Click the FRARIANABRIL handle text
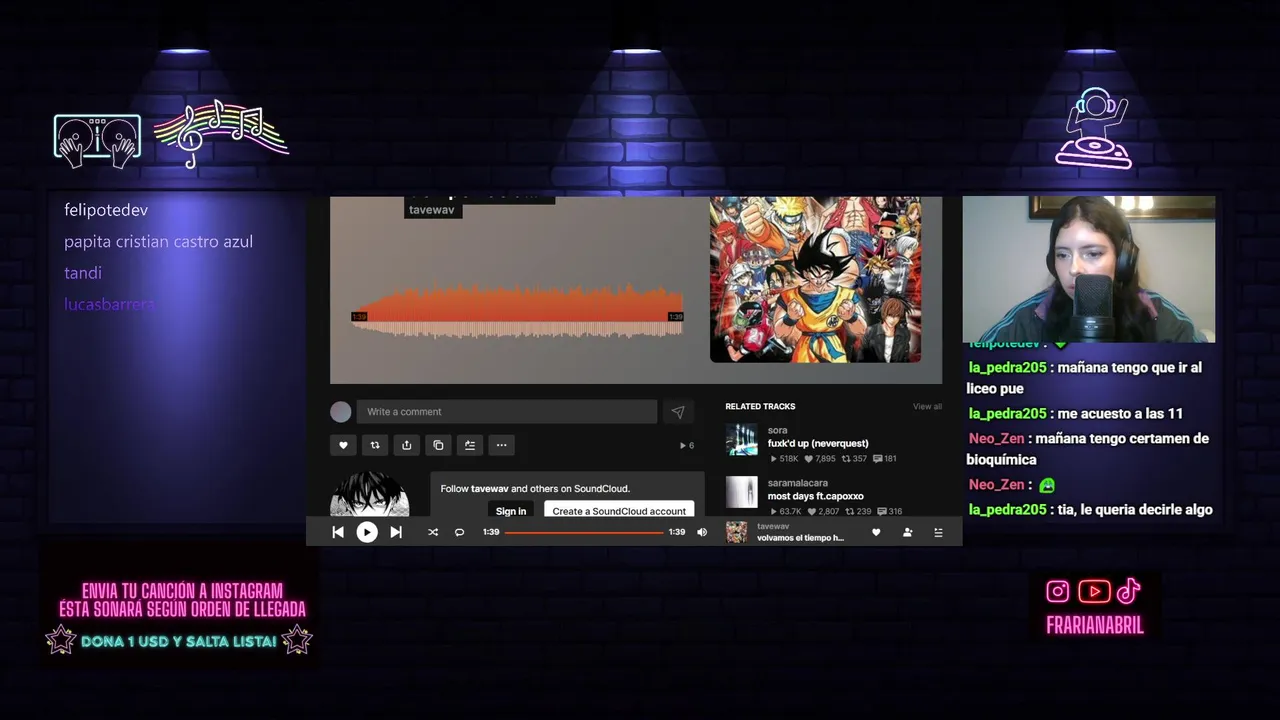Screen dimensions: 1280x720 1095,626
